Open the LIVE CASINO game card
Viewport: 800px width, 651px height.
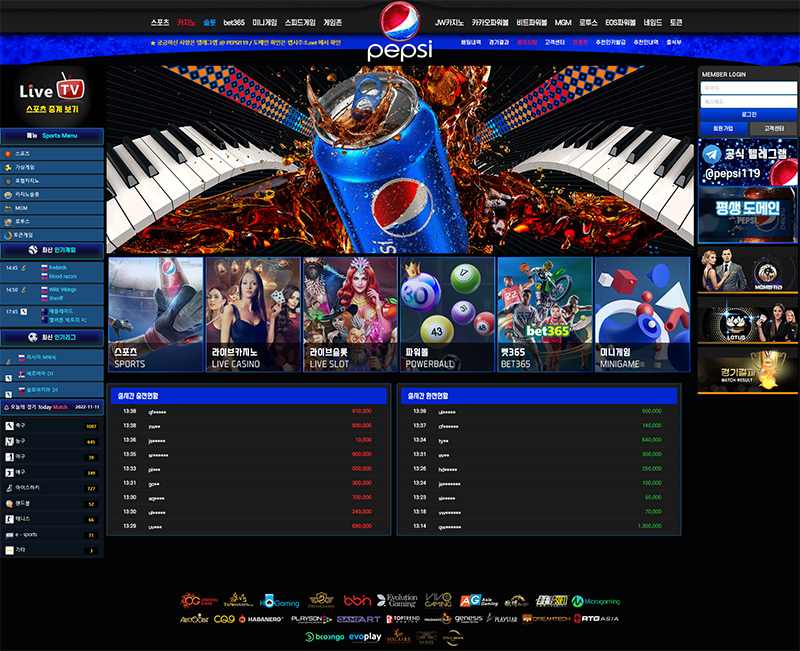[253, 314]
